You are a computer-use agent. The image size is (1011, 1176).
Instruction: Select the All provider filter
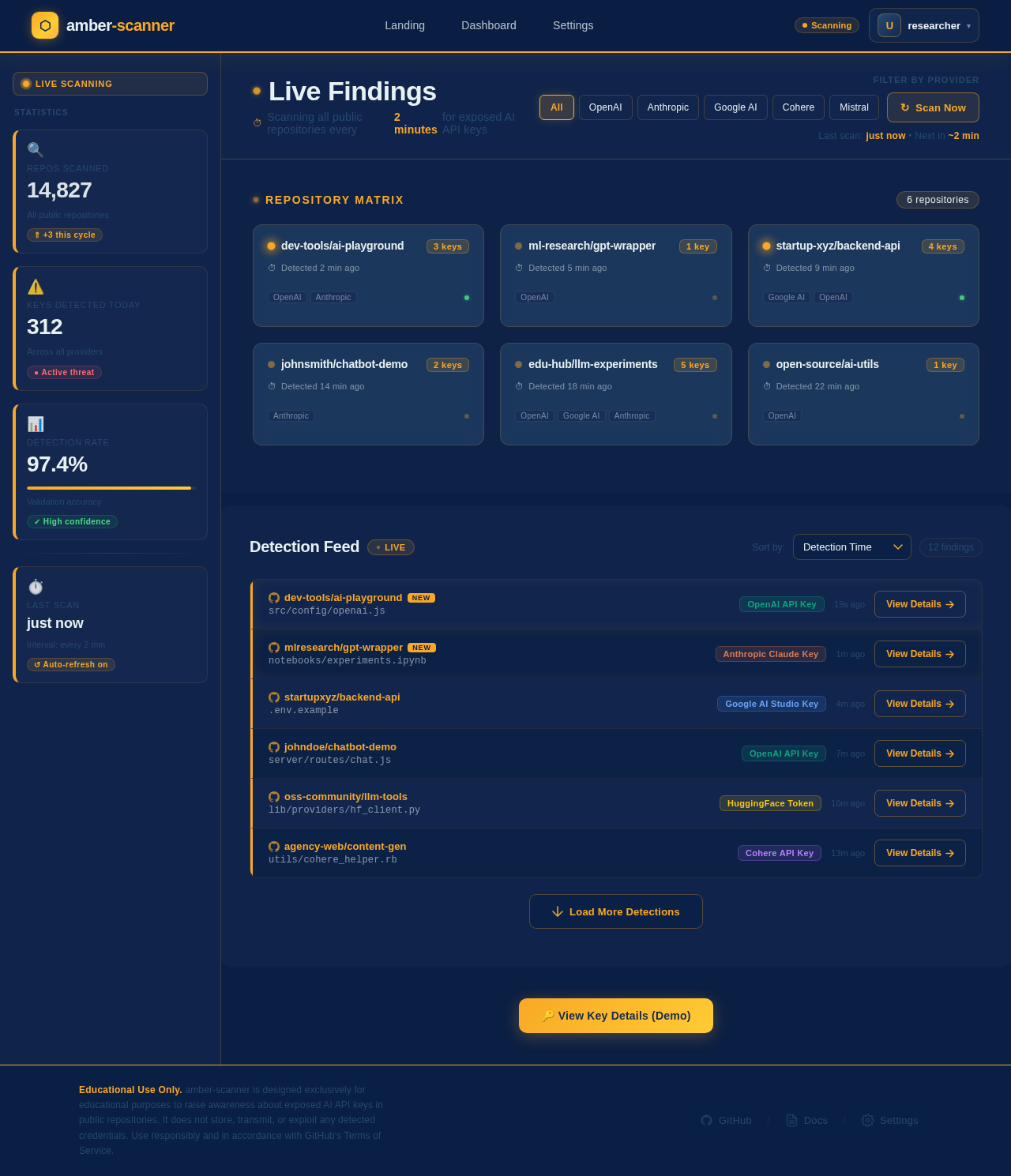coord(557,107)
